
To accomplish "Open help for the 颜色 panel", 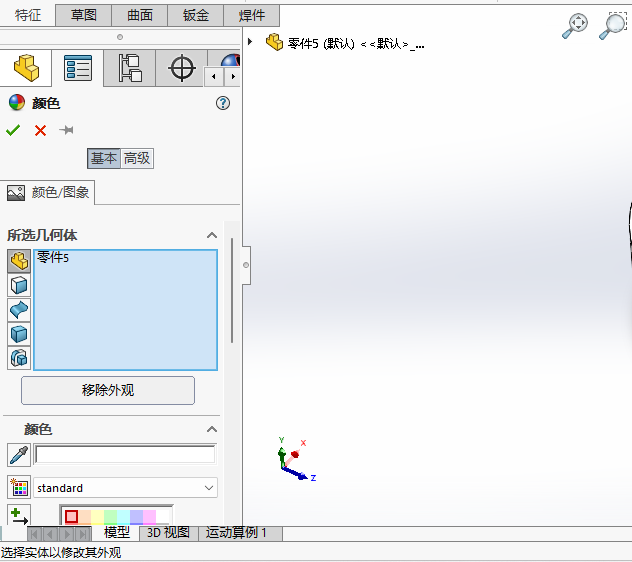I will 223,103.
